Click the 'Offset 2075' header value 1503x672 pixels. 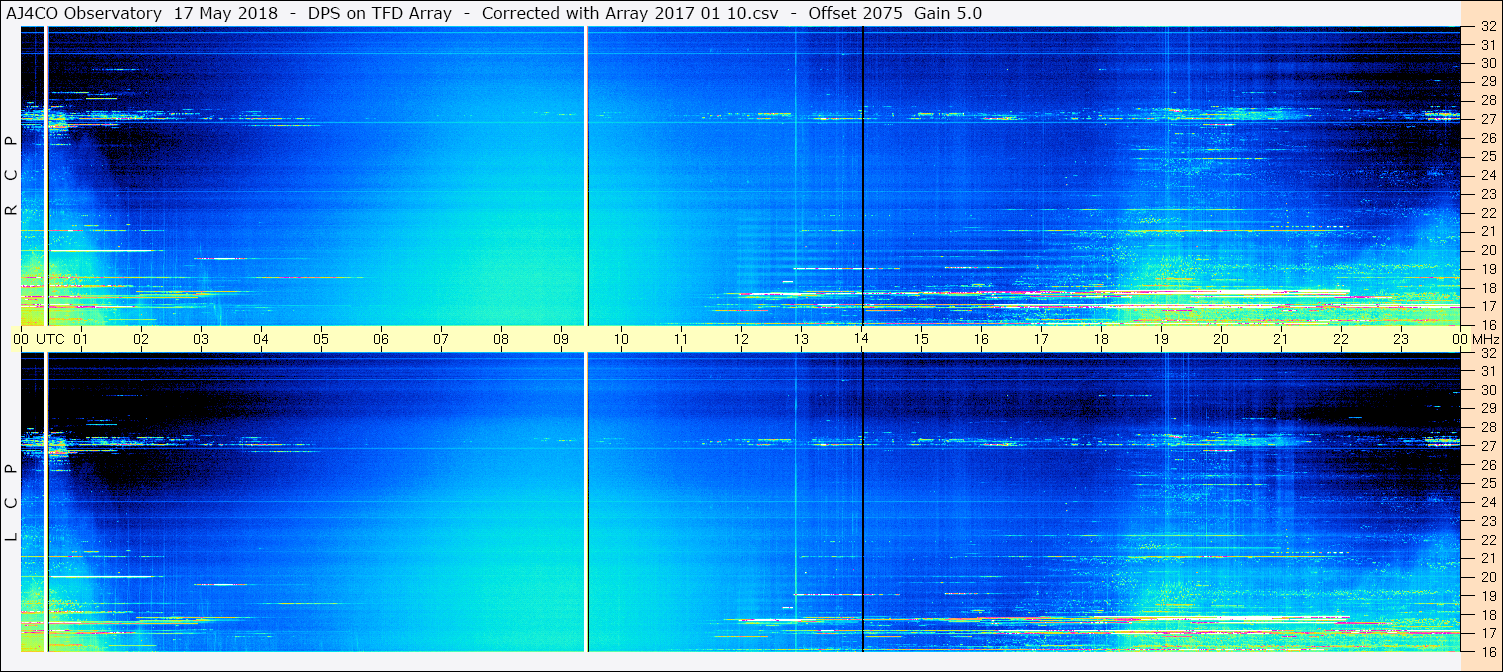tap(857, 13)
